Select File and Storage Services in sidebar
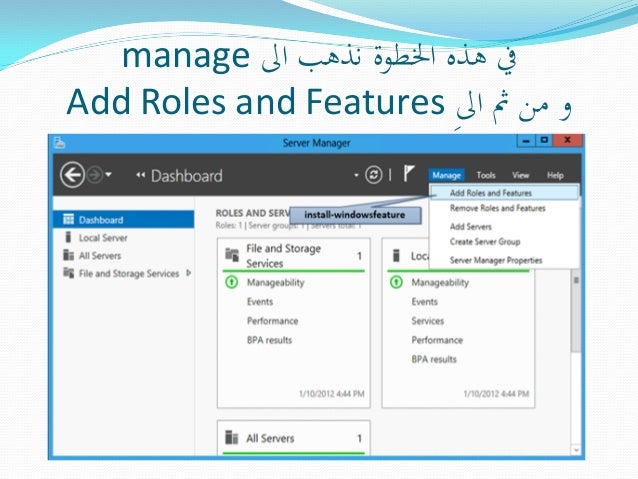Image resolution: width=638 pixels, height=479 pixels. pos(129,273)
